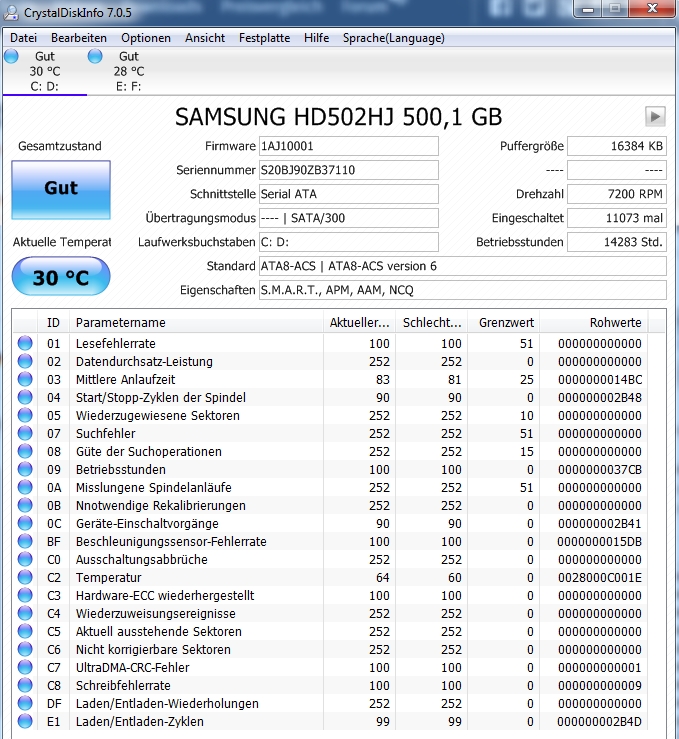Click status icon of Nicht korrigierbare Sektoren row
Viewport: 679px width, 739px height.
pos(25,649)
